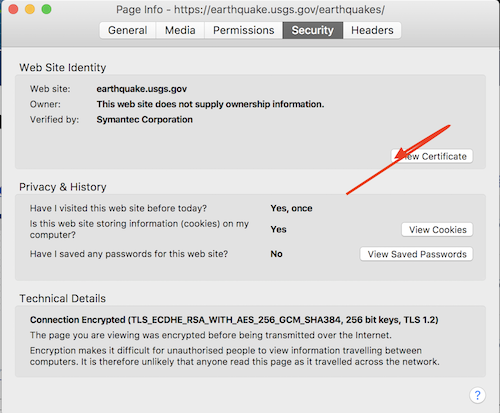Click the 'Have I visited this web site' question
Screen dimensions: 500x413
pos(118,208)
